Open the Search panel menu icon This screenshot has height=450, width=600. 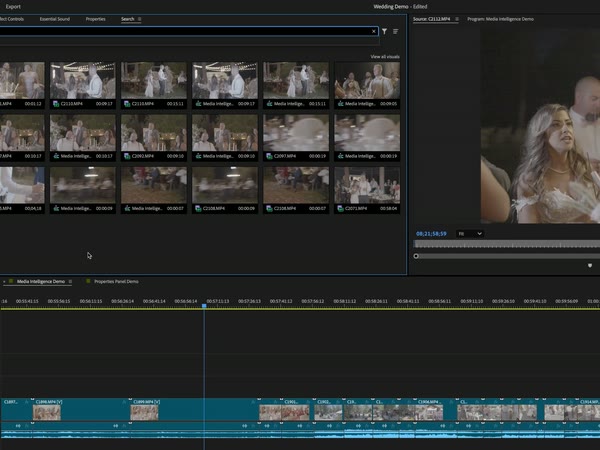coord(140,19)
